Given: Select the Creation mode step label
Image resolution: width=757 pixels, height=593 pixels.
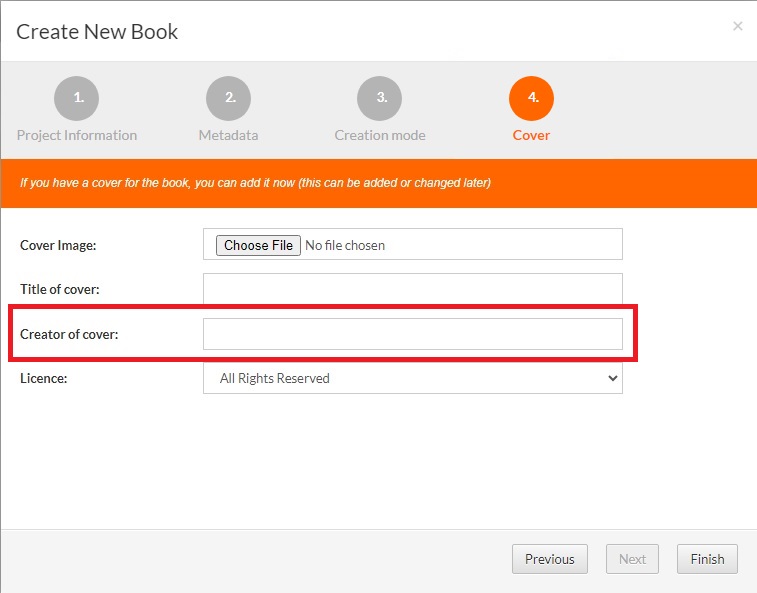Looking at the screenshot, I should point(380,135).
